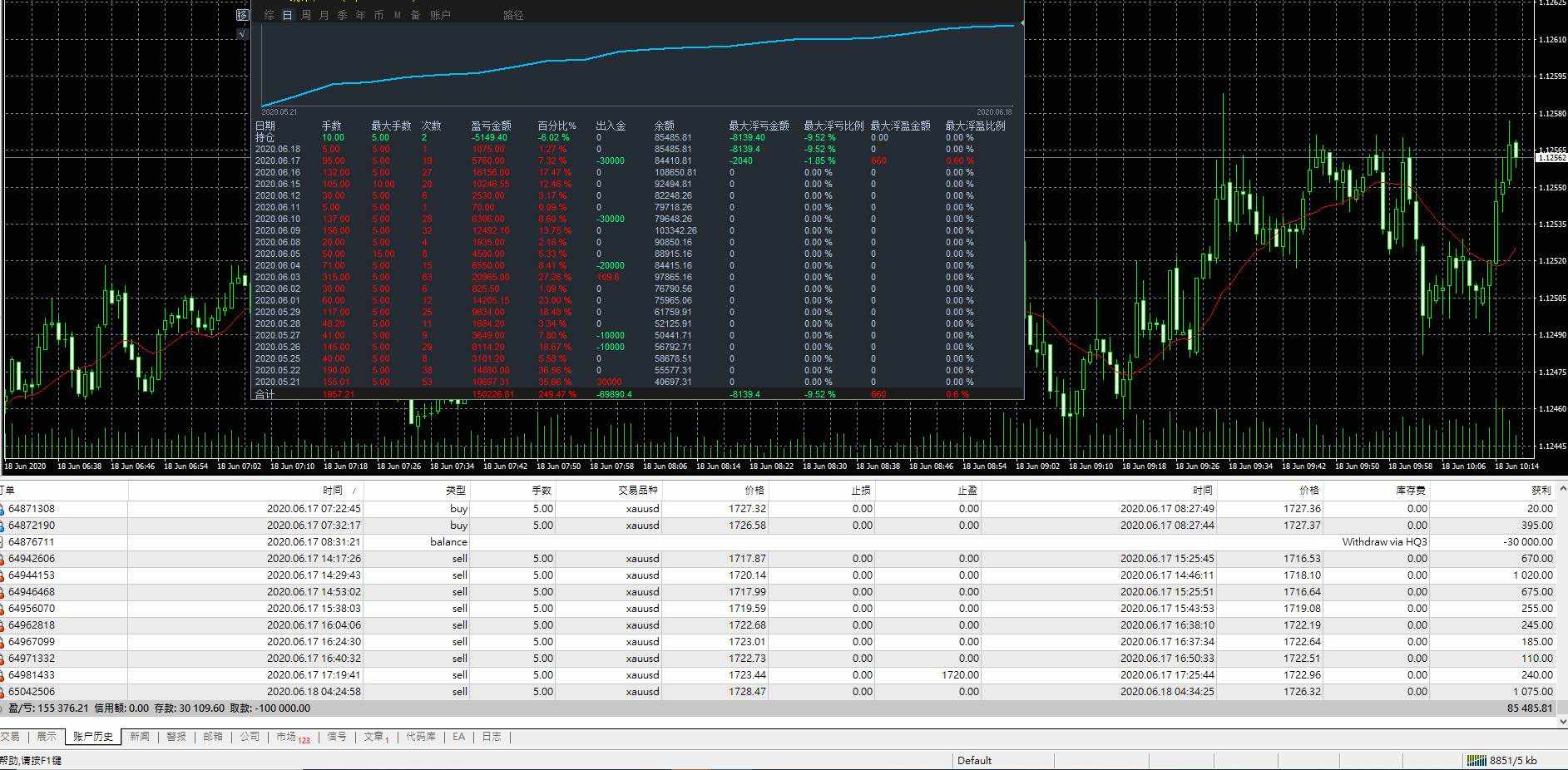Select order number 64981433

click(x=32, y=675)
